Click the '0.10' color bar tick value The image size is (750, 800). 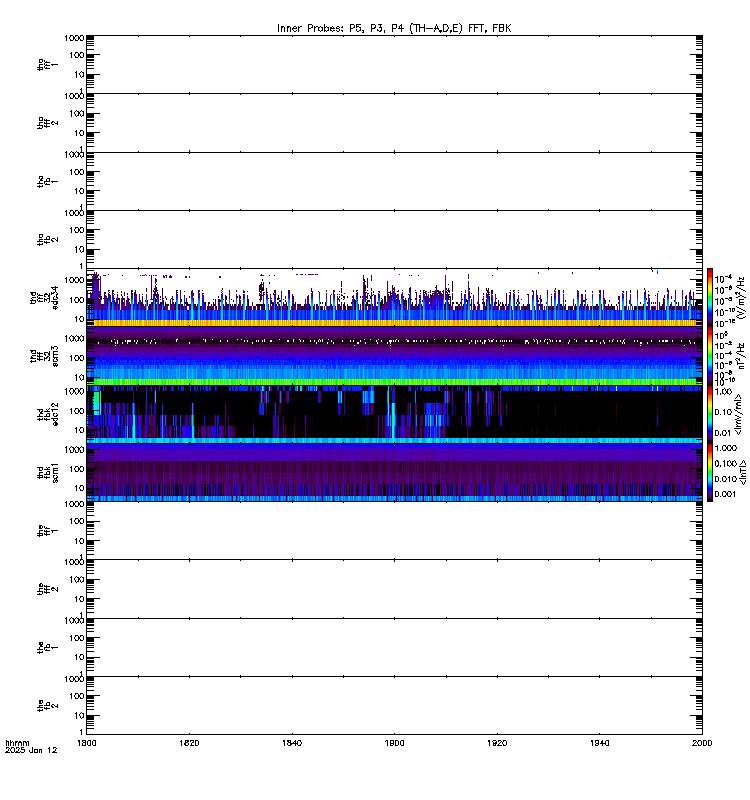pos(723,412)
